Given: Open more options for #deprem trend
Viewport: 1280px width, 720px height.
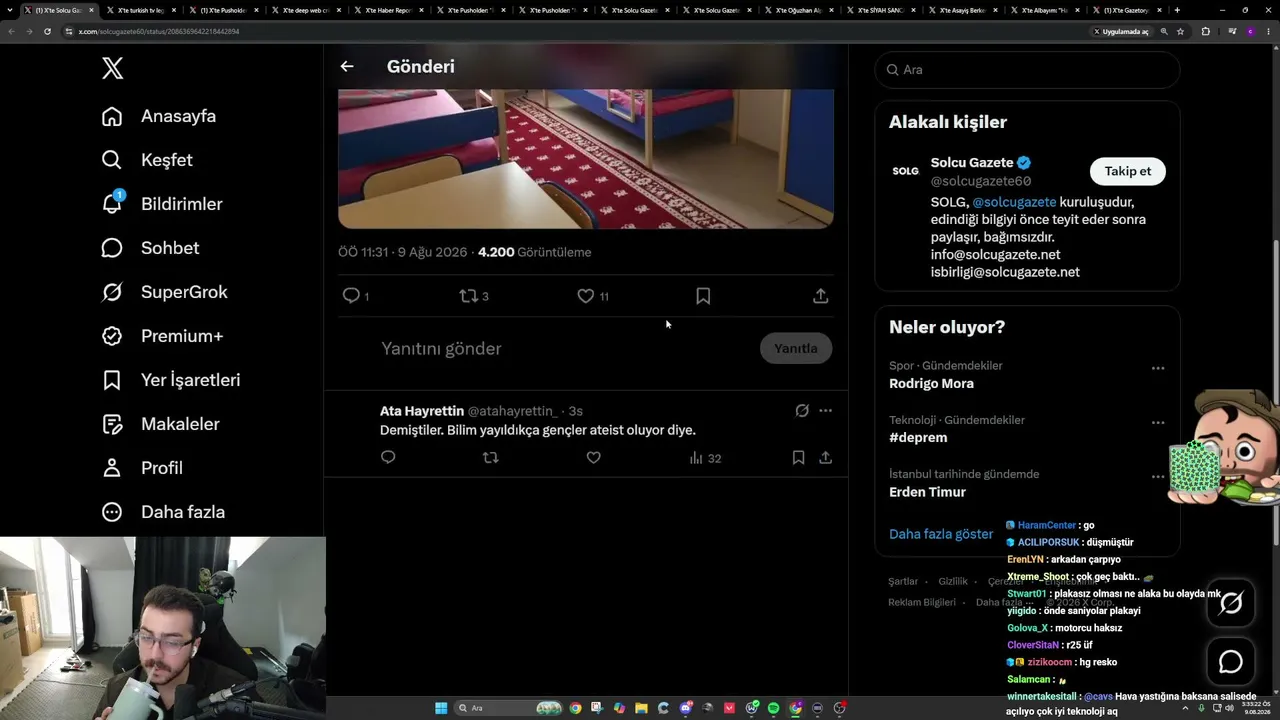Looking at the screenshot, I should click(x=1158, y=422).
